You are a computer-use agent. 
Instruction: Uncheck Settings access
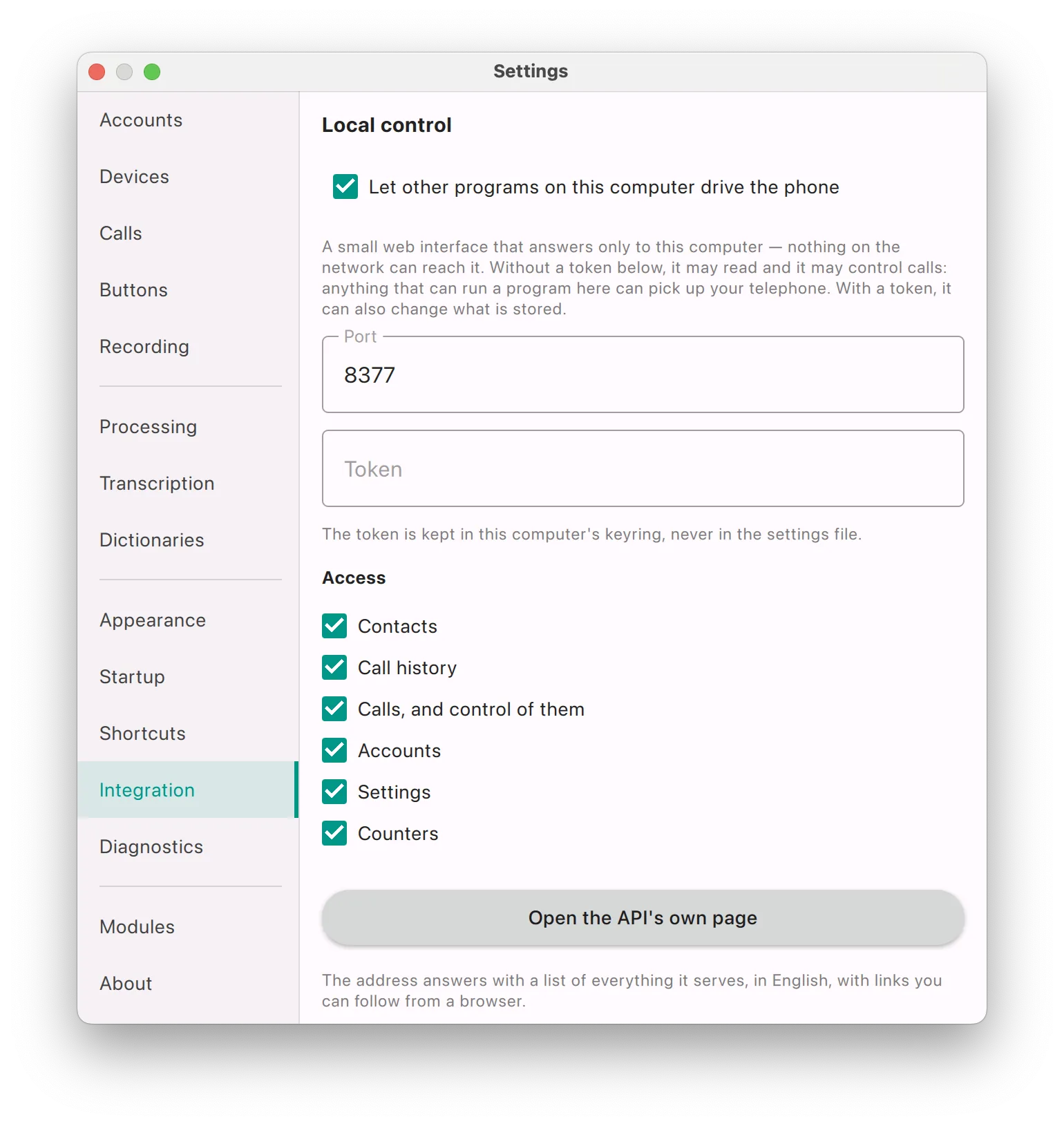(x=334, y=792)
